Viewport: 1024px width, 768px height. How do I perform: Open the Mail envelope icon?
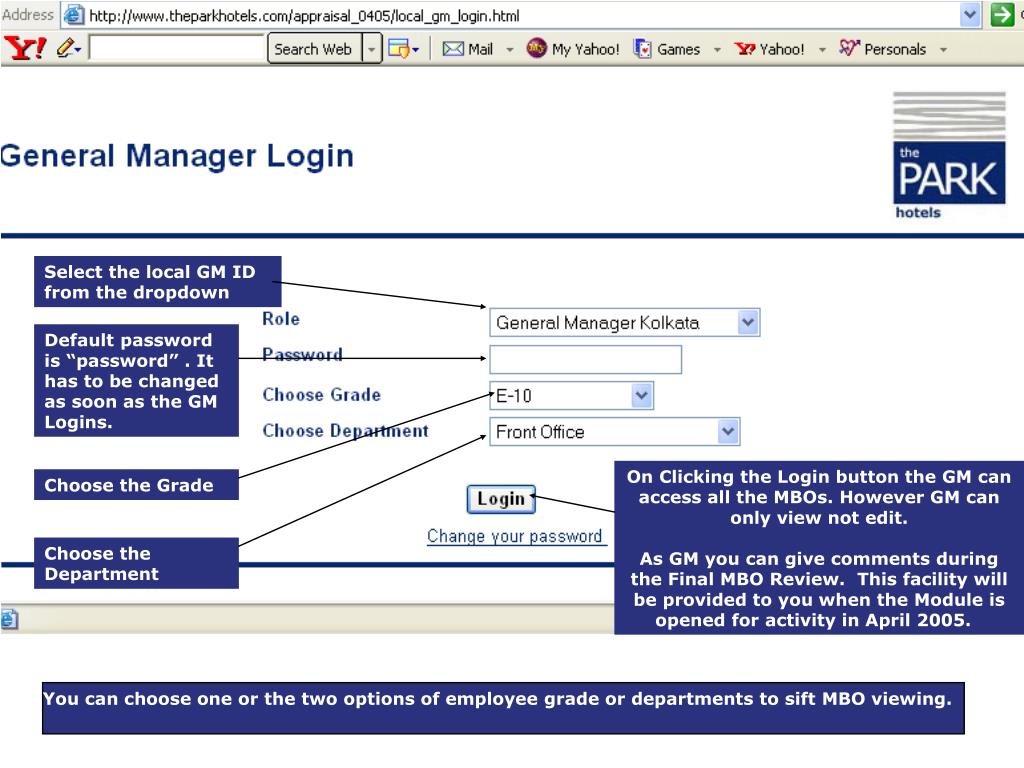click(x=453, y=49)
